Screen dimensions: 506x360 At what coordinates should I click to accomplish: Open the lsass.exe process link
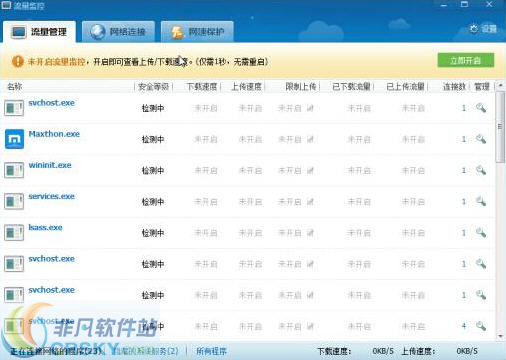click(45, 227)
